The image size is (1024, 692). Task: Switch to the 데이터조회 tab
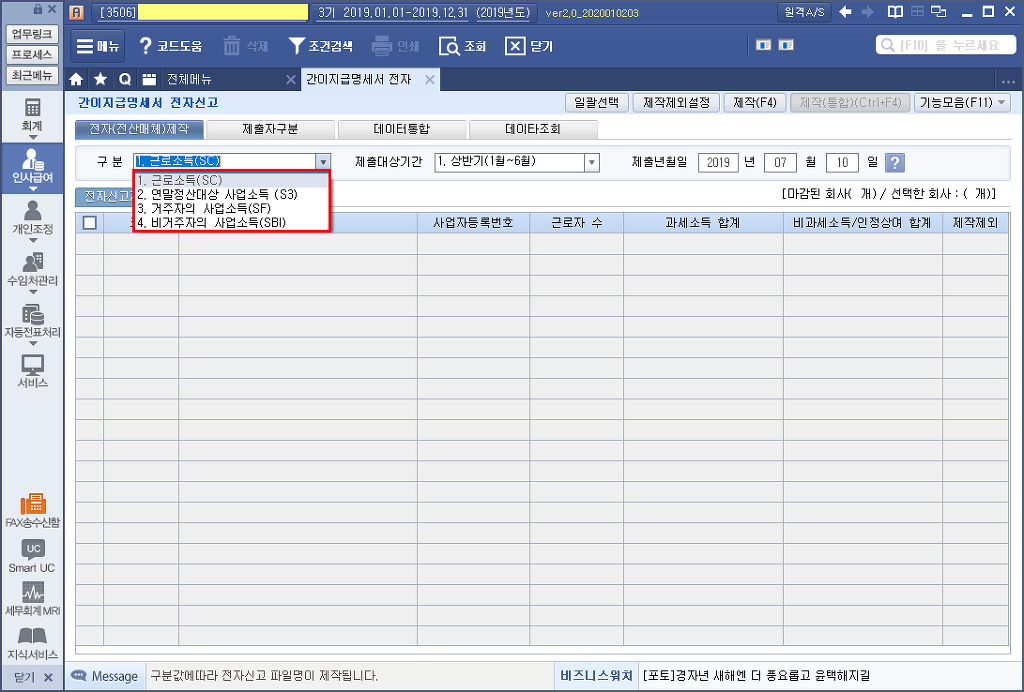click(x=533, y=129)
